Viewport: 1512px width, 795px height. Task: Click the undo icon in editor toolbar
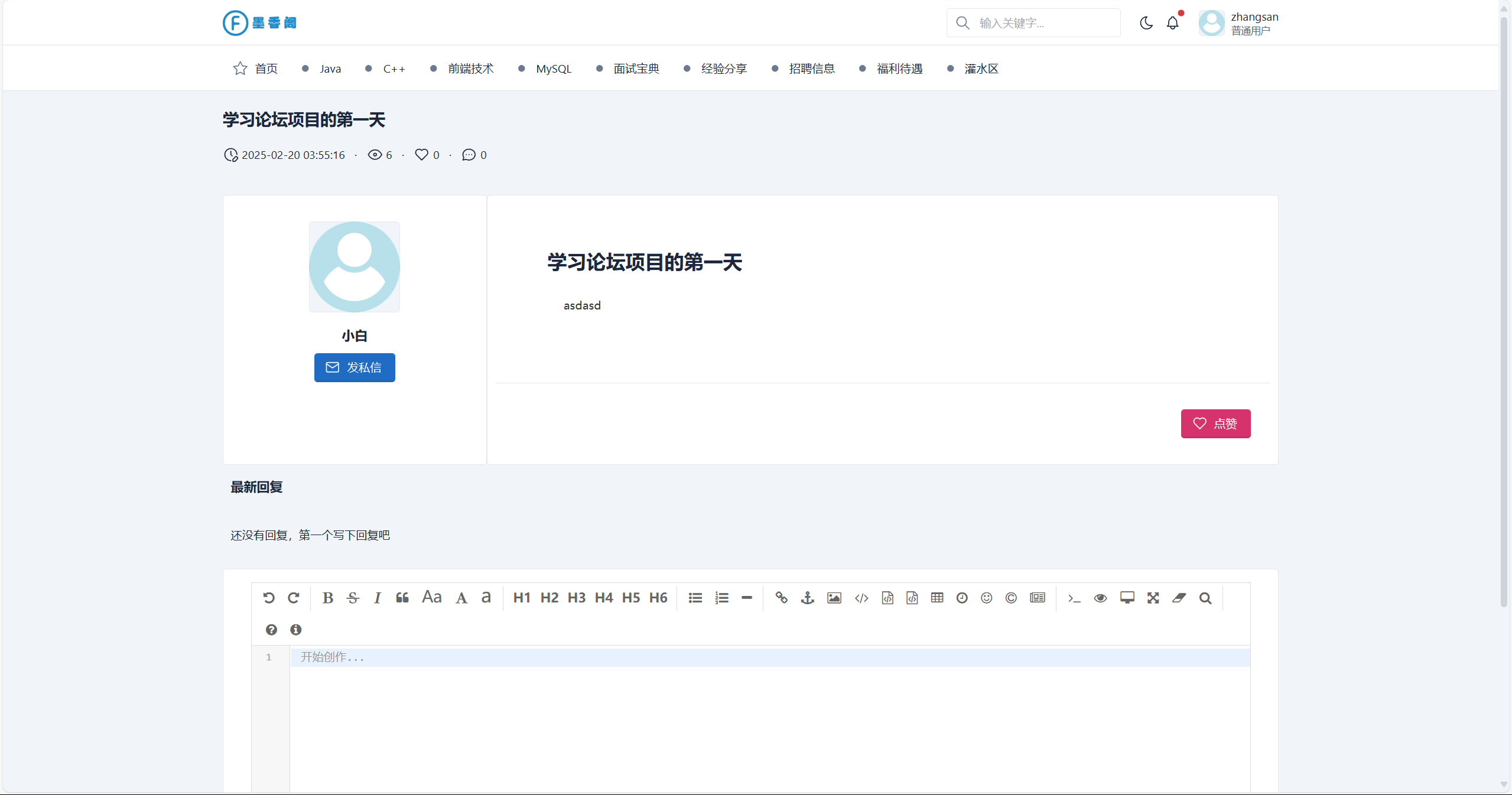tap(269, 598)
